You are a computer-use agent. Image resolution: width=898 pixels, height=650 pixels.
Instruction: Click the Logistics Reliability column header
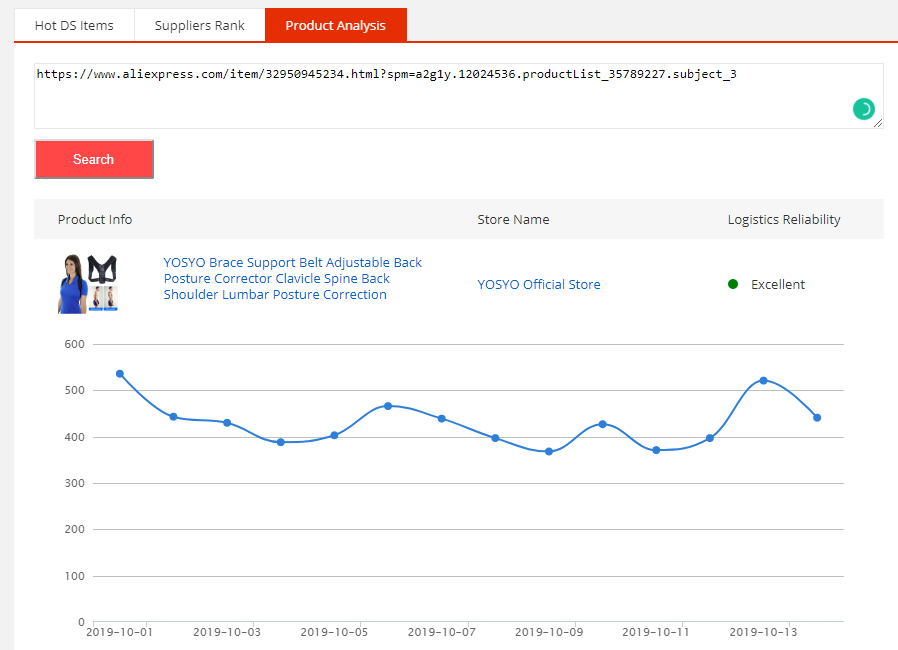pyautogui.click(x=784, y=219)
